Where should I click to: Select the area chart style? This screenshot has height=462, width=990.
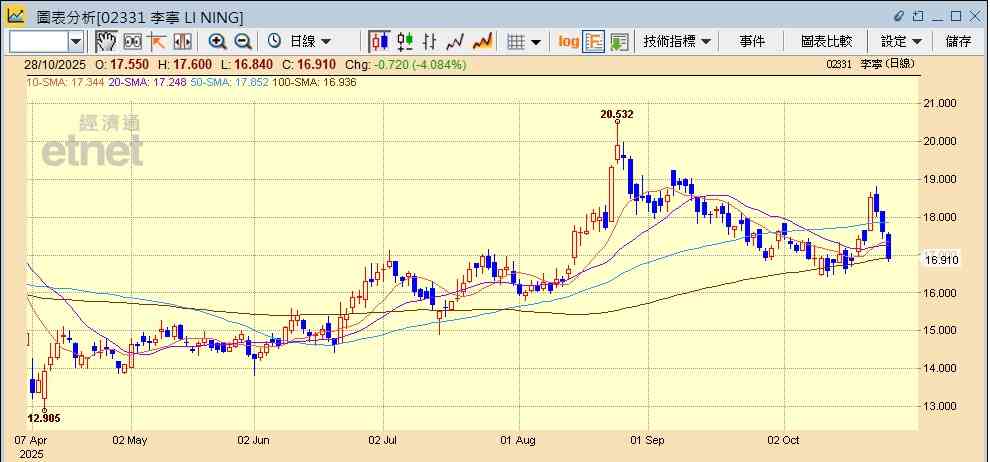click(x=482, y=41)
